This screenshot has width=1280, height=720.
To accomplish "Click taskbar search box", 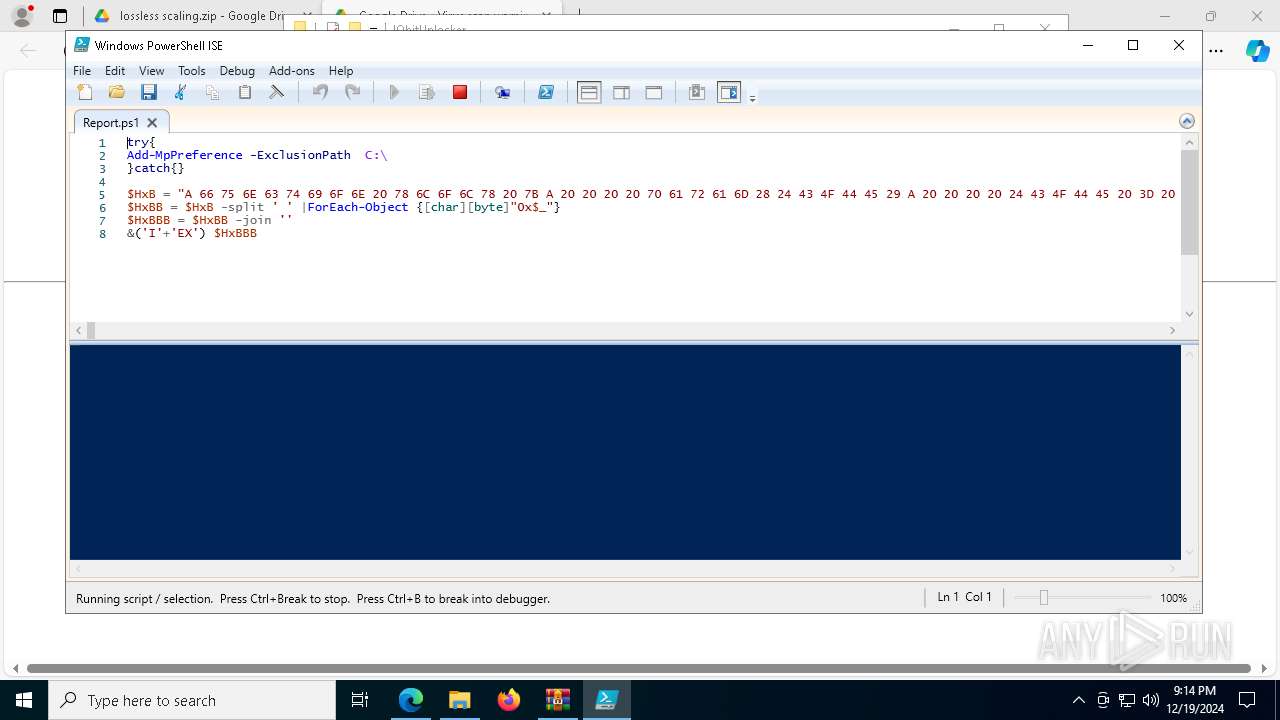I will (192, 700).
